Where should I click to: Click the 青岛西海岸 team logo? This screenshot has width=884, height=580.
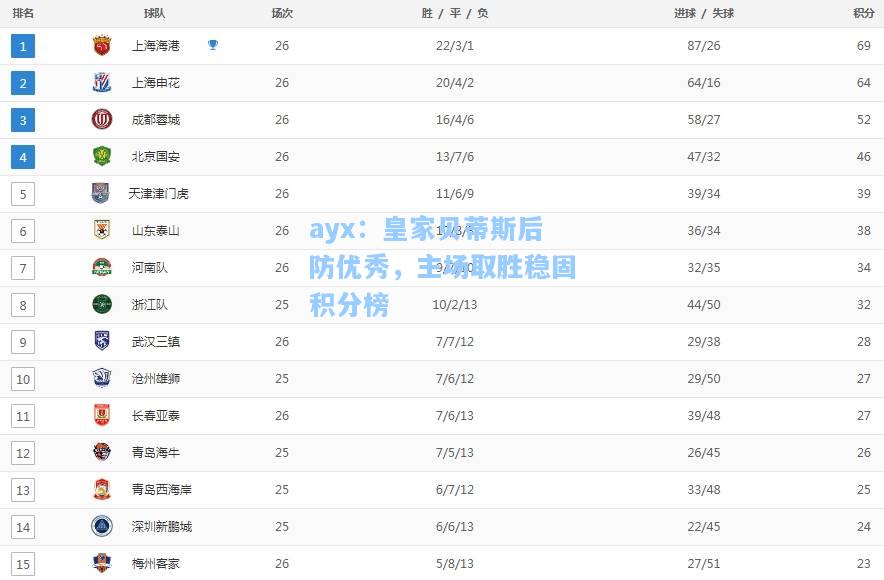point(102,489)
